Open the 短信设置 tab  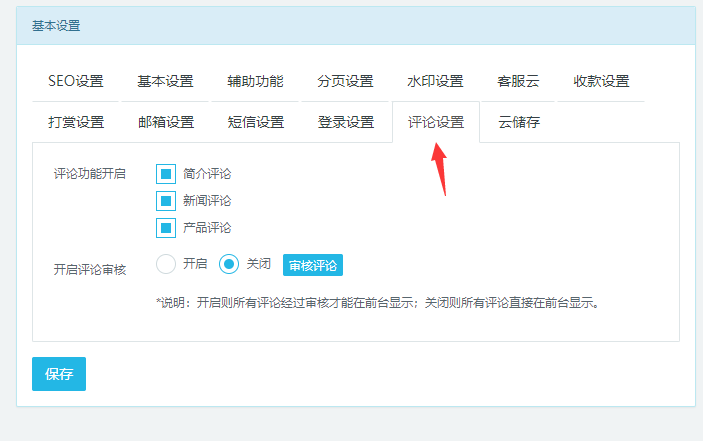pos(255,123)
